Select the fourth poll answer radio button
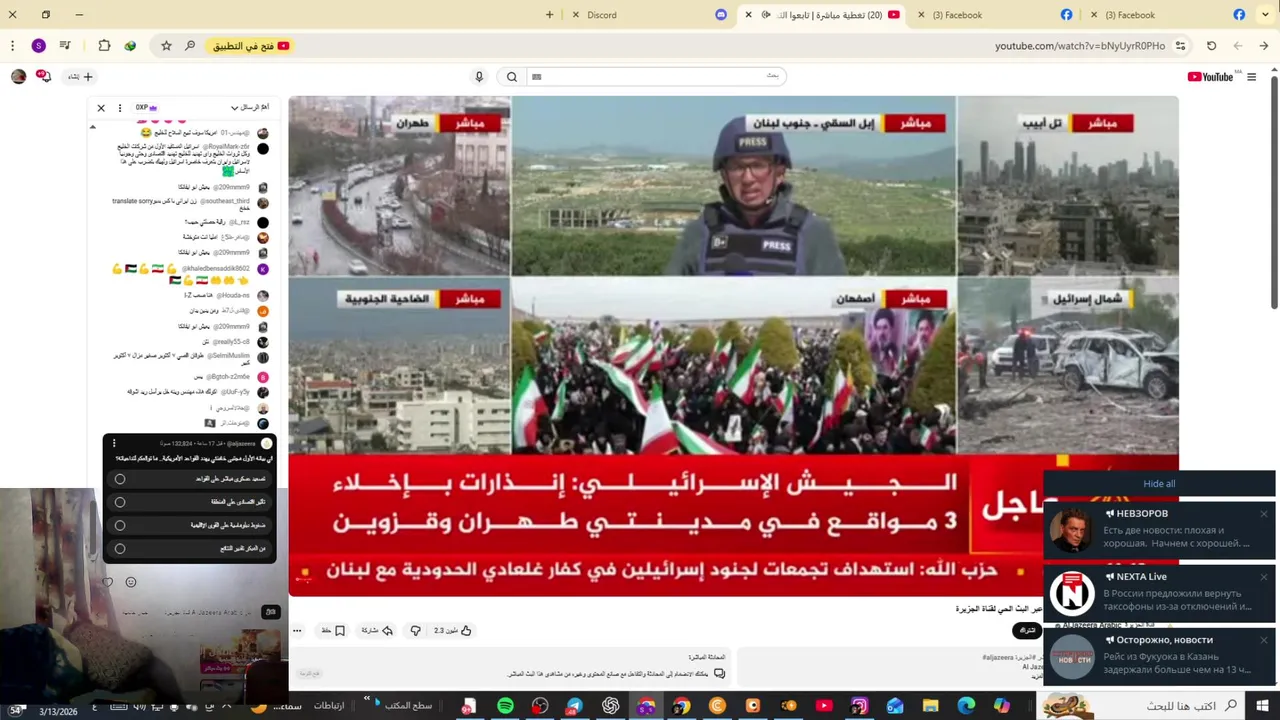Image resolution: width=1280 pixels, height=720 pixels. [x=120, y=548]
